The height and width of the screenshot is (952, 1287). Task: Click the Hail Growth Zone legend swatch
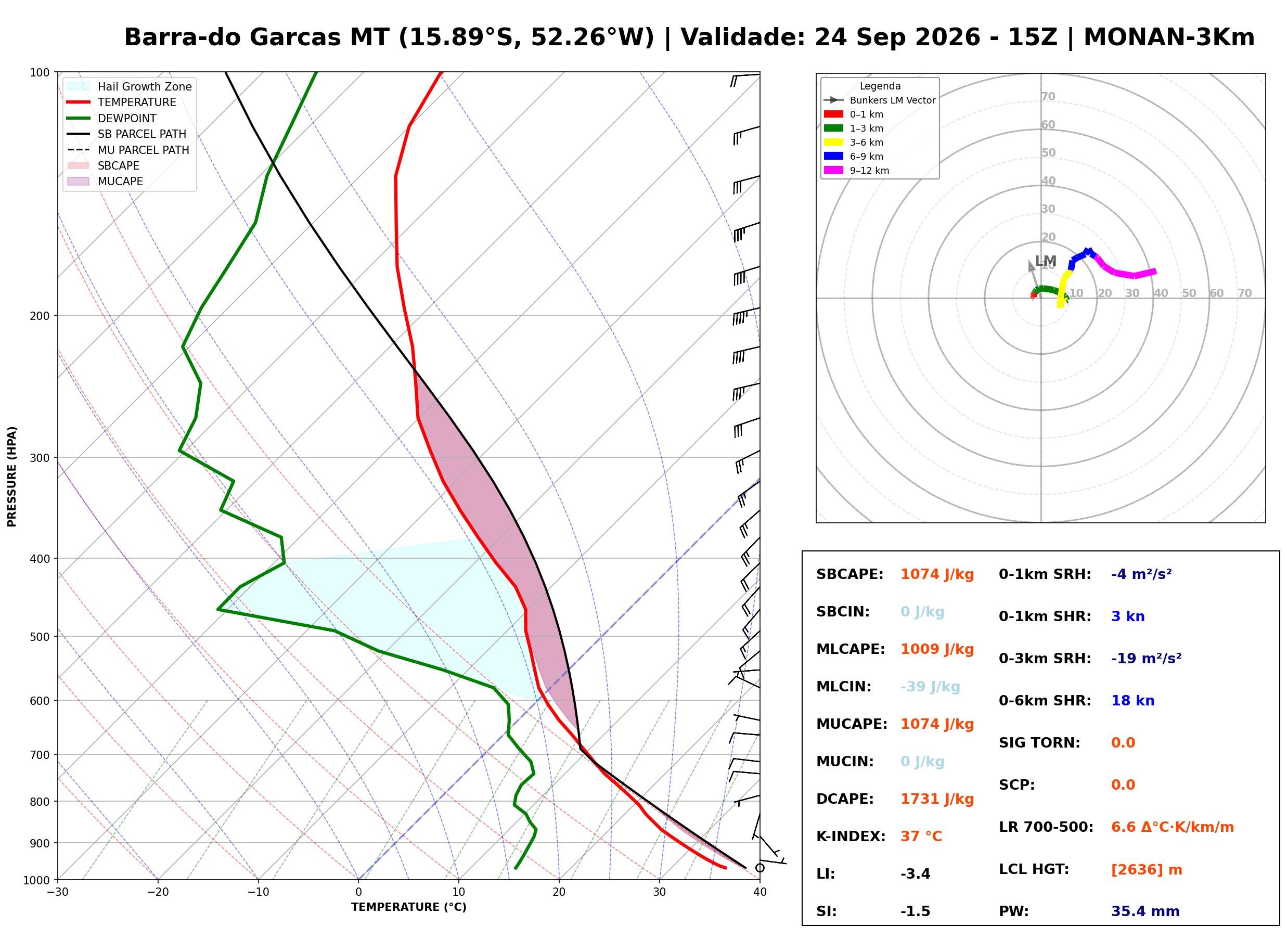point(79,86)
